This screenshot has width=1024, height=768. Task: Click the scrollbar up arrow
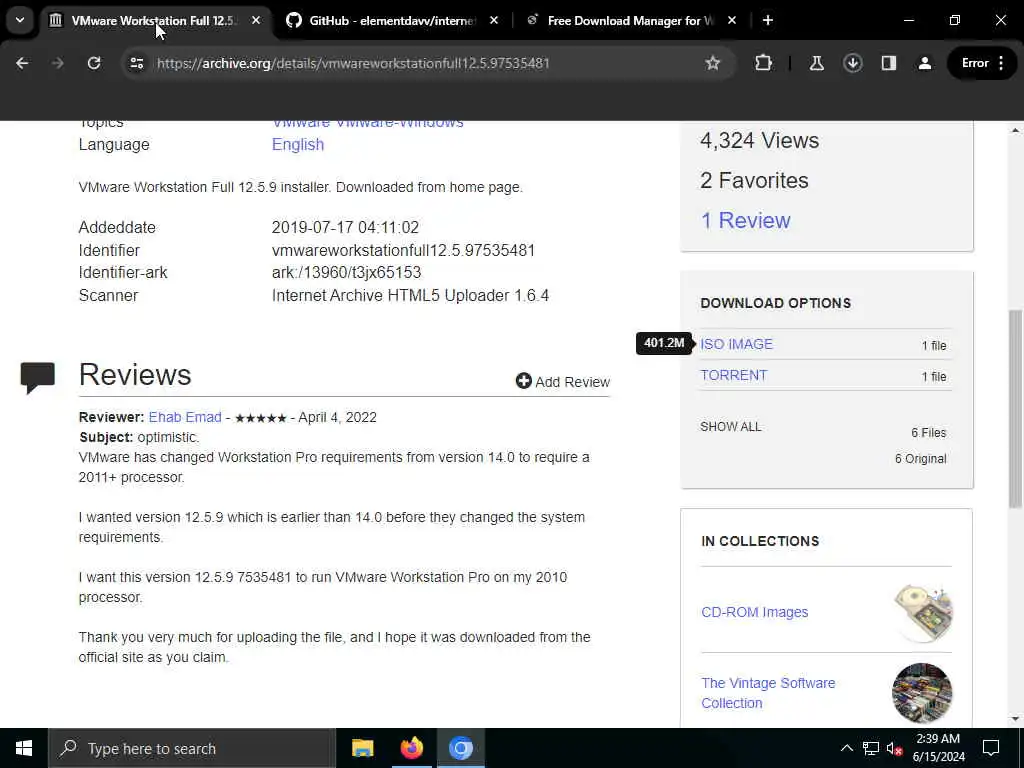[x=1015, y=131]
